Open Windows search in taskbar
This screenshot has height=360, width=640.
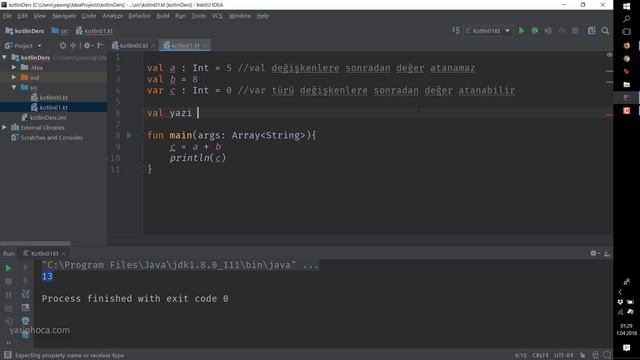point(627,19)
